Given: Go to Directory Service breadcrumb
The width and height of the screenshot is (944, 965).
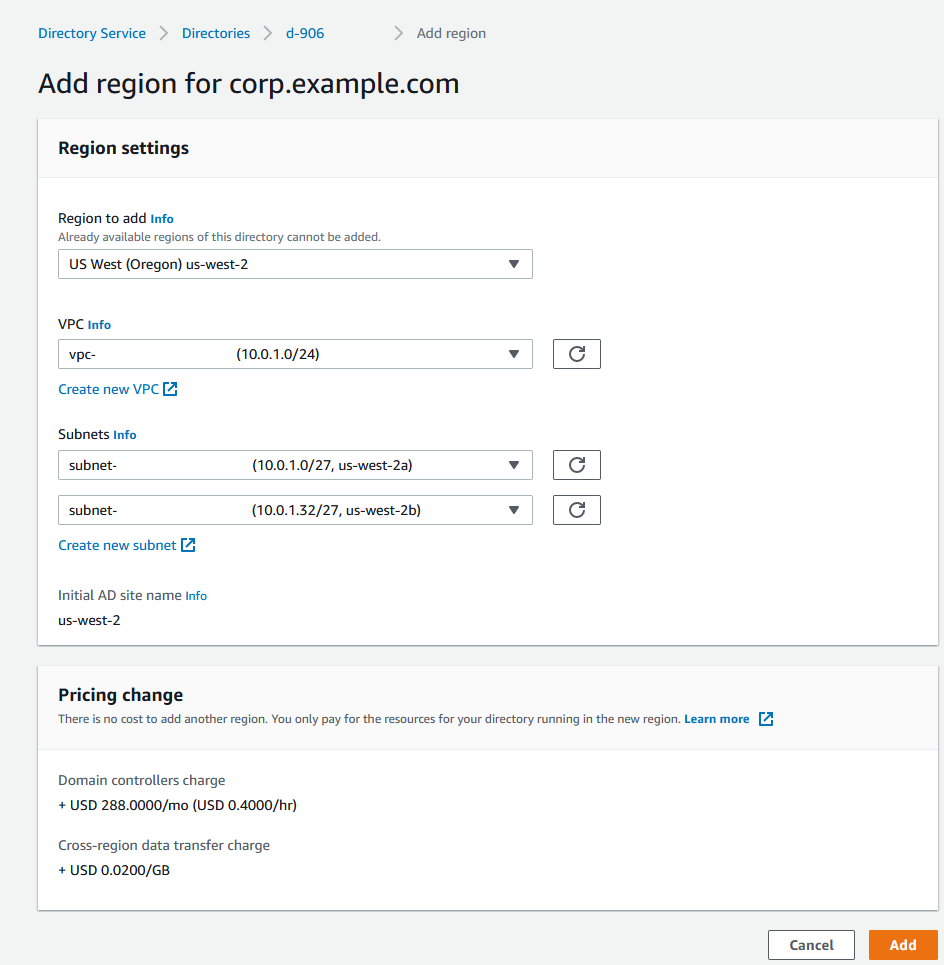Looking at the screenshot, I should point(92,33).
